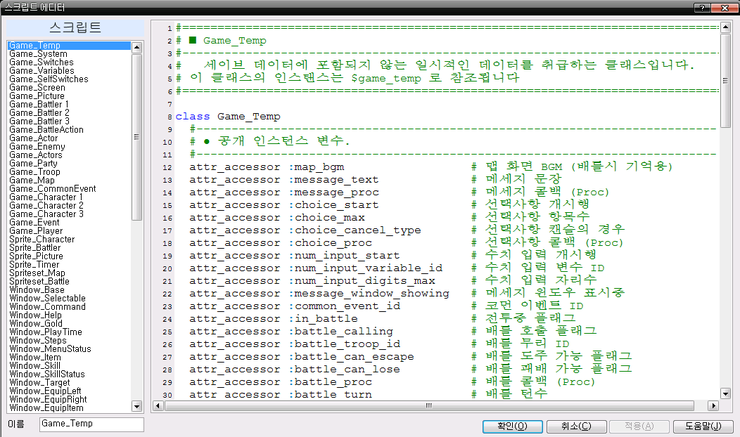Select Window_EquipRight script
740x437 pixels.
(69, 400)
